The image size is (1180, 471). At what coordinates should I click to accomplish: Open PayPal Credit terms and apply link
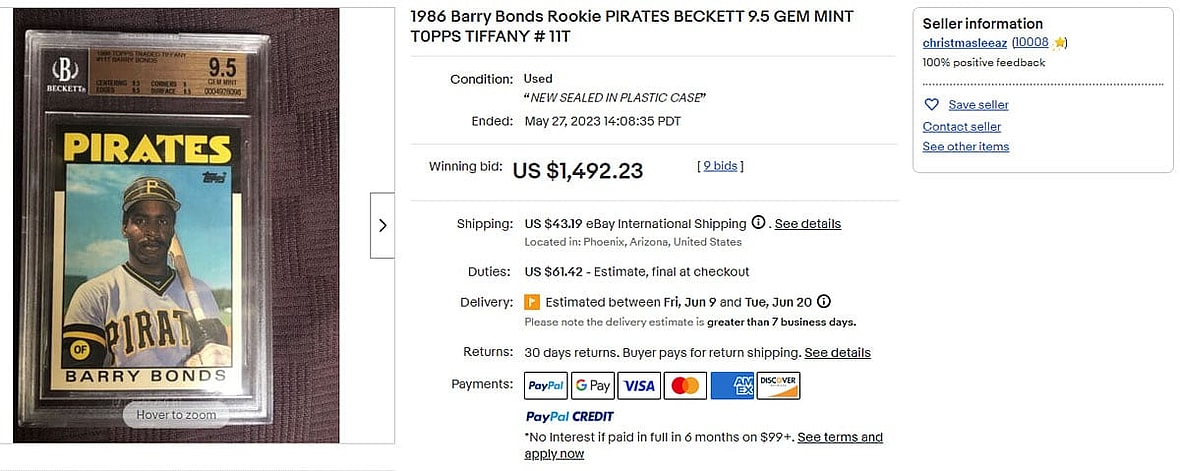pos(839,437)
